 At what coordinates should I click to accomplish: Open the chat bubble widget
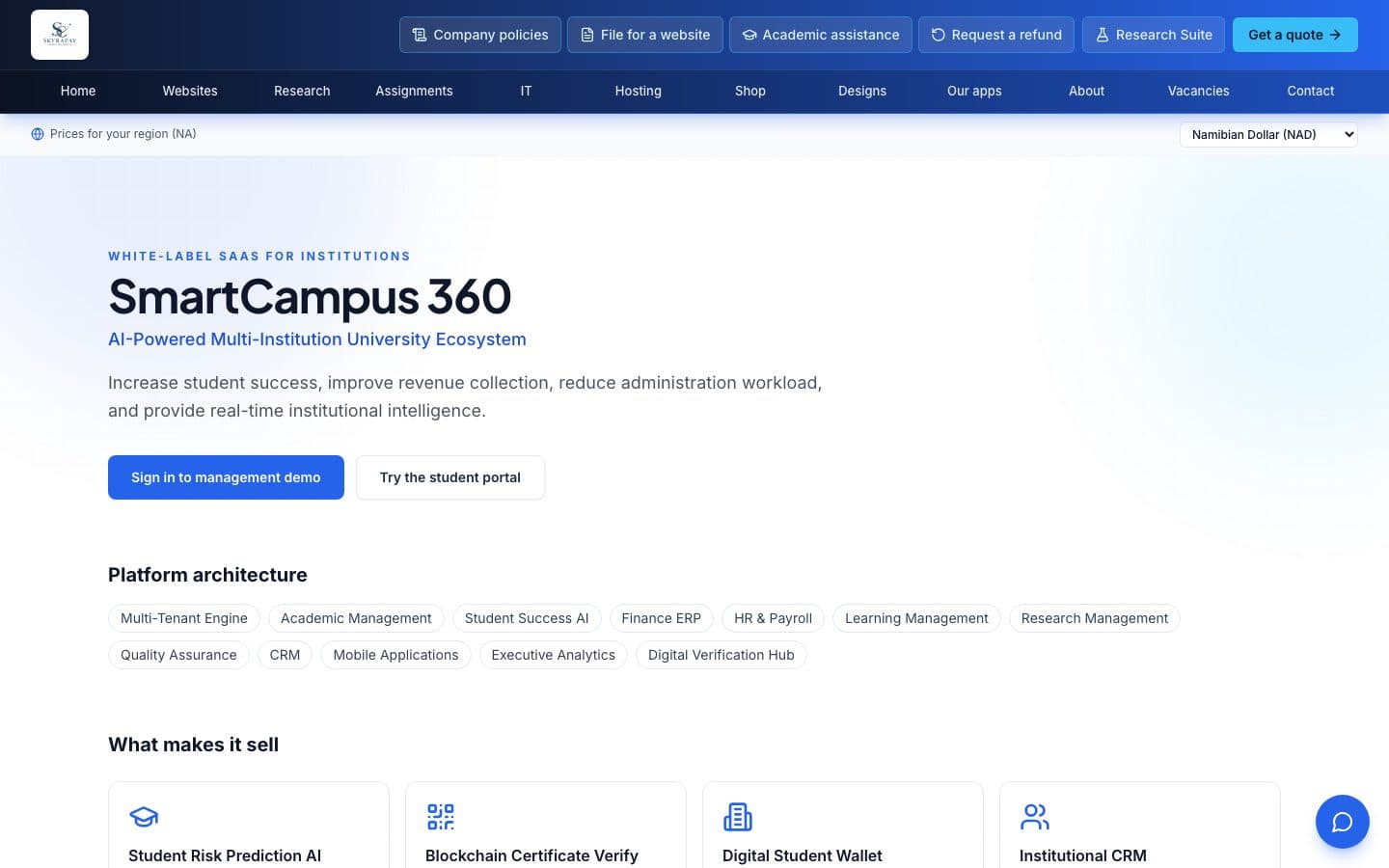(1342, 822)
